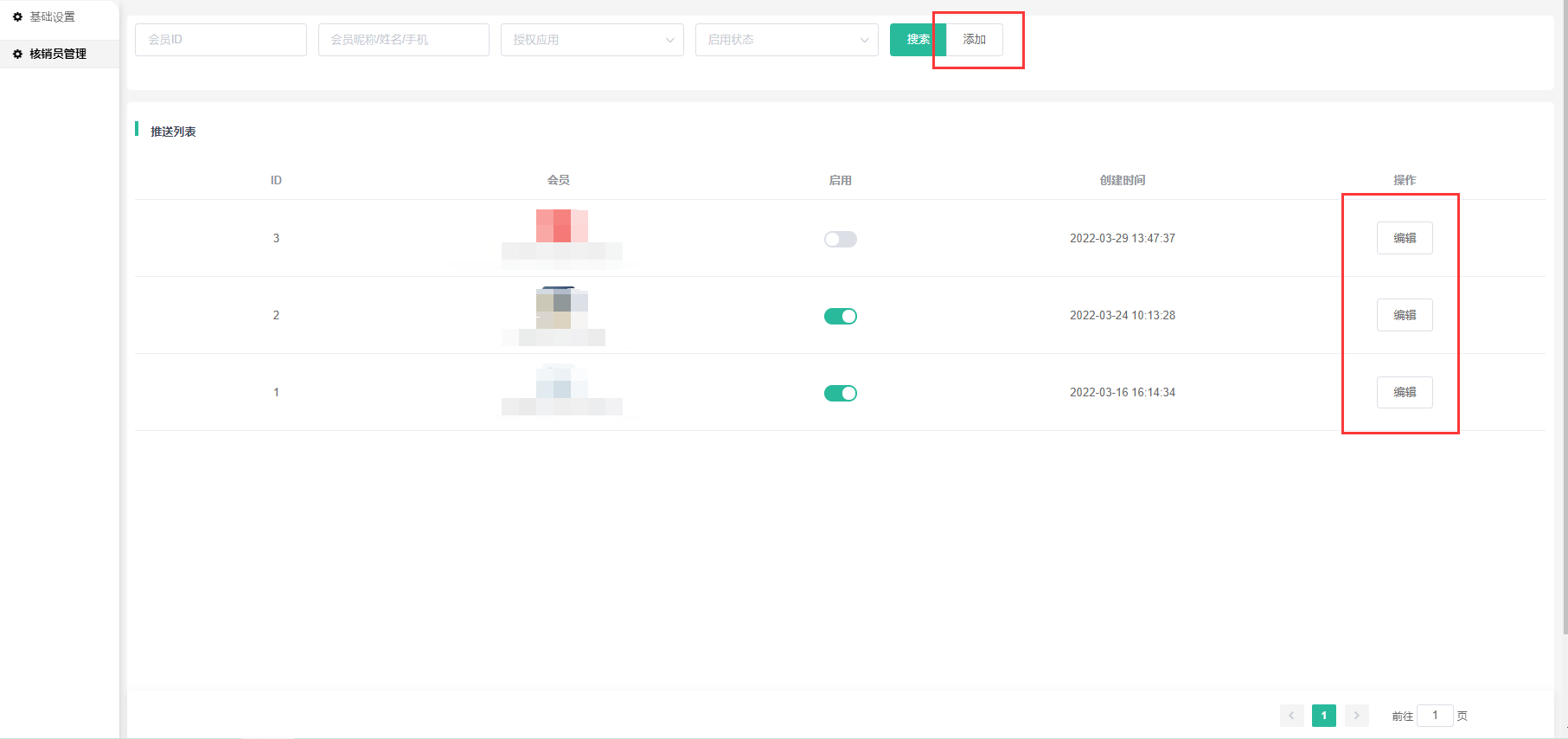The height and width of the screenshot is (739, 1568).
Task: Enable the toggle for row ID 3
Action: click(840, 239)
